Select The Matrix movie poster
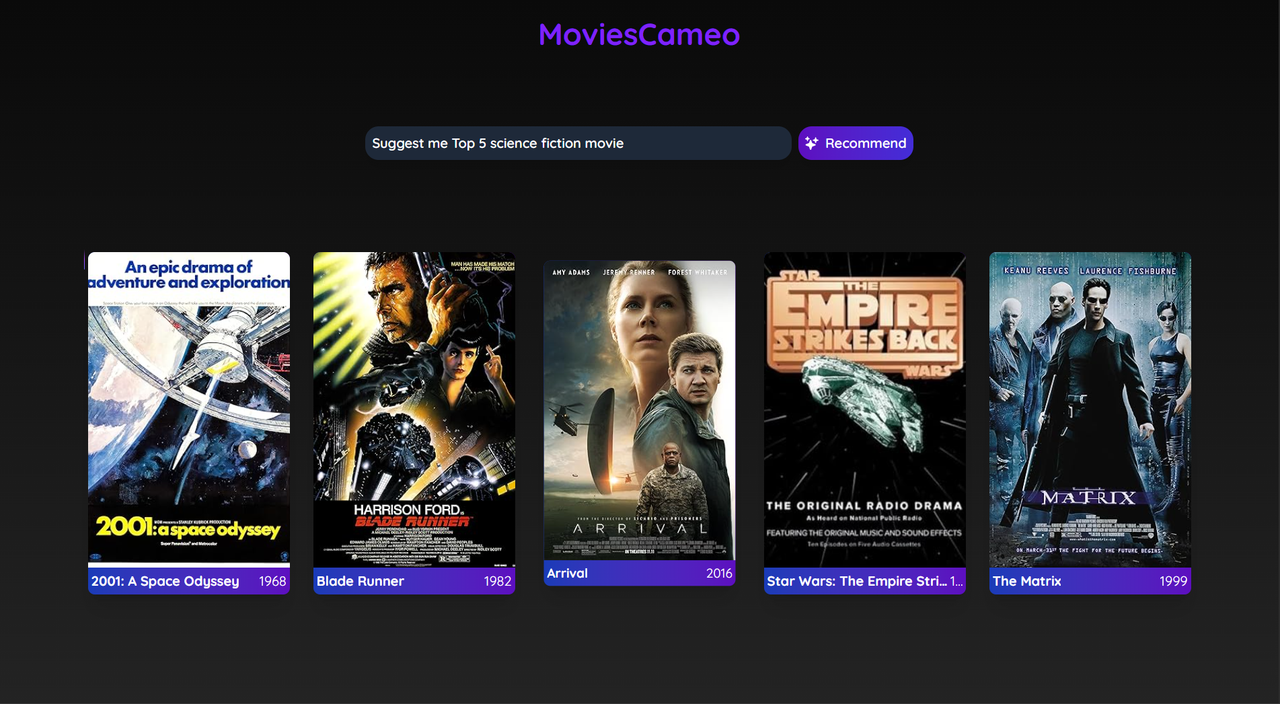Image resolution: width=1280 pixels, height=704 pixels. point(1090,410)
